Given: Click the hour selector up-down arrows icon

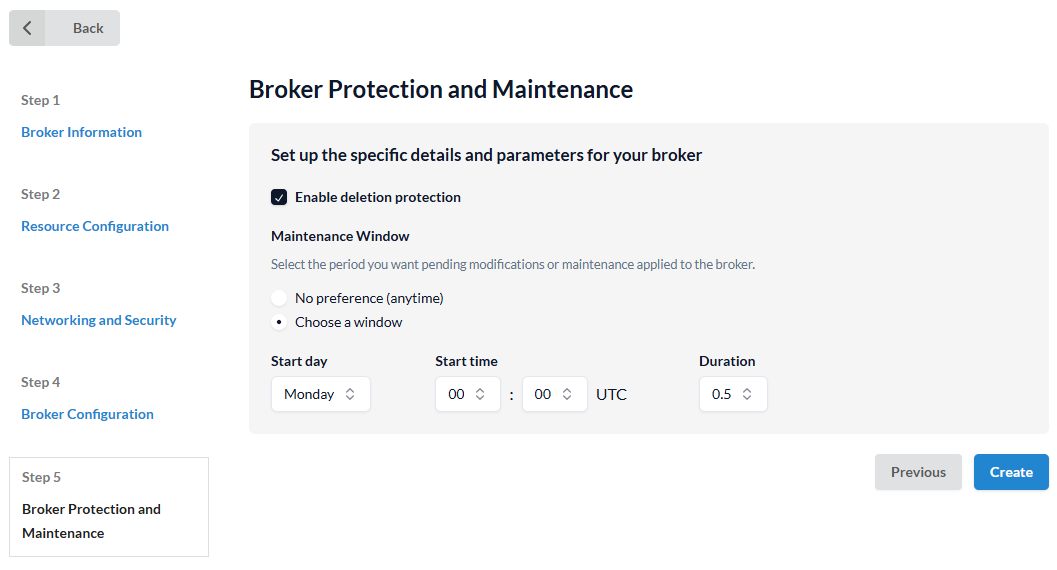Looking at the screenshot, I should 480,394.
